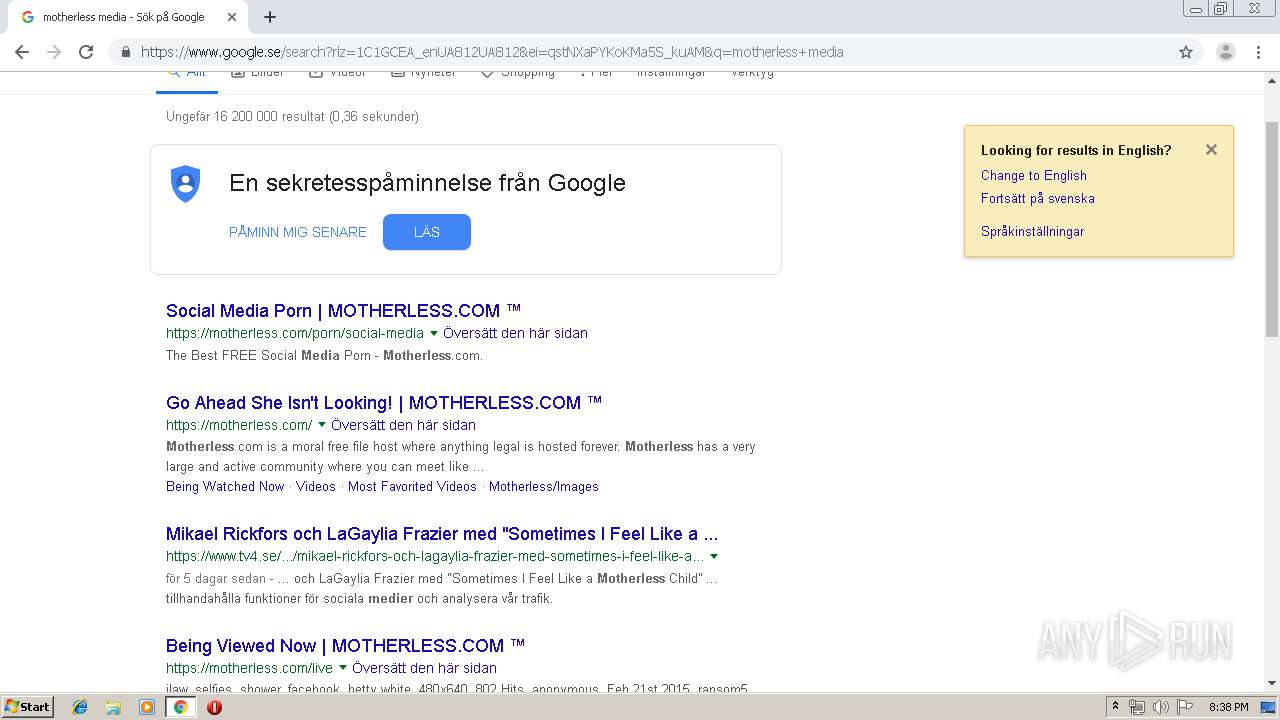Click the Chrome taskbar icon
The image size is (1280, 720).
click(181, 707)
